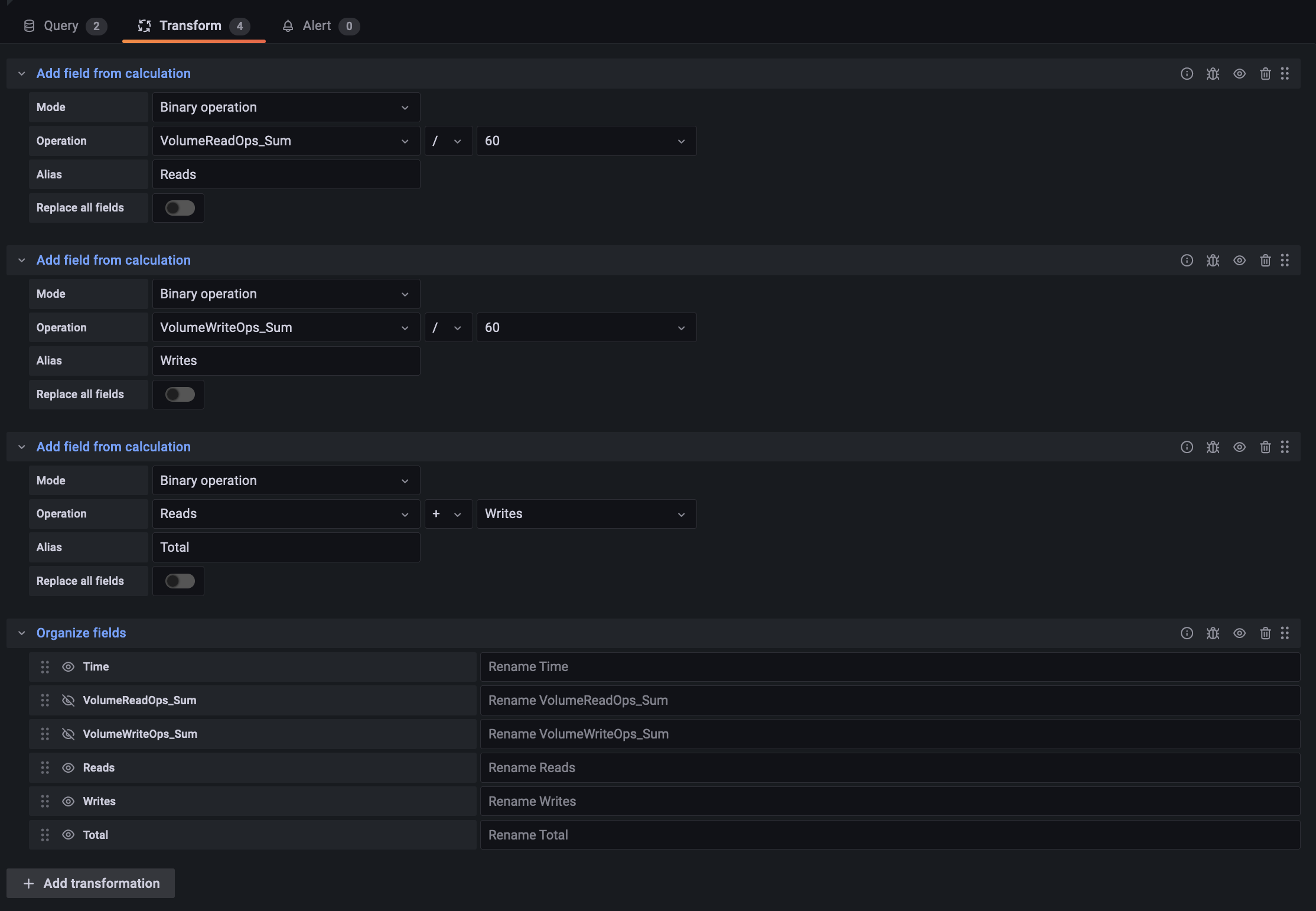The image size is (1316, 911).
Task: Click the Add transformation button
Action: pos(90,883)
